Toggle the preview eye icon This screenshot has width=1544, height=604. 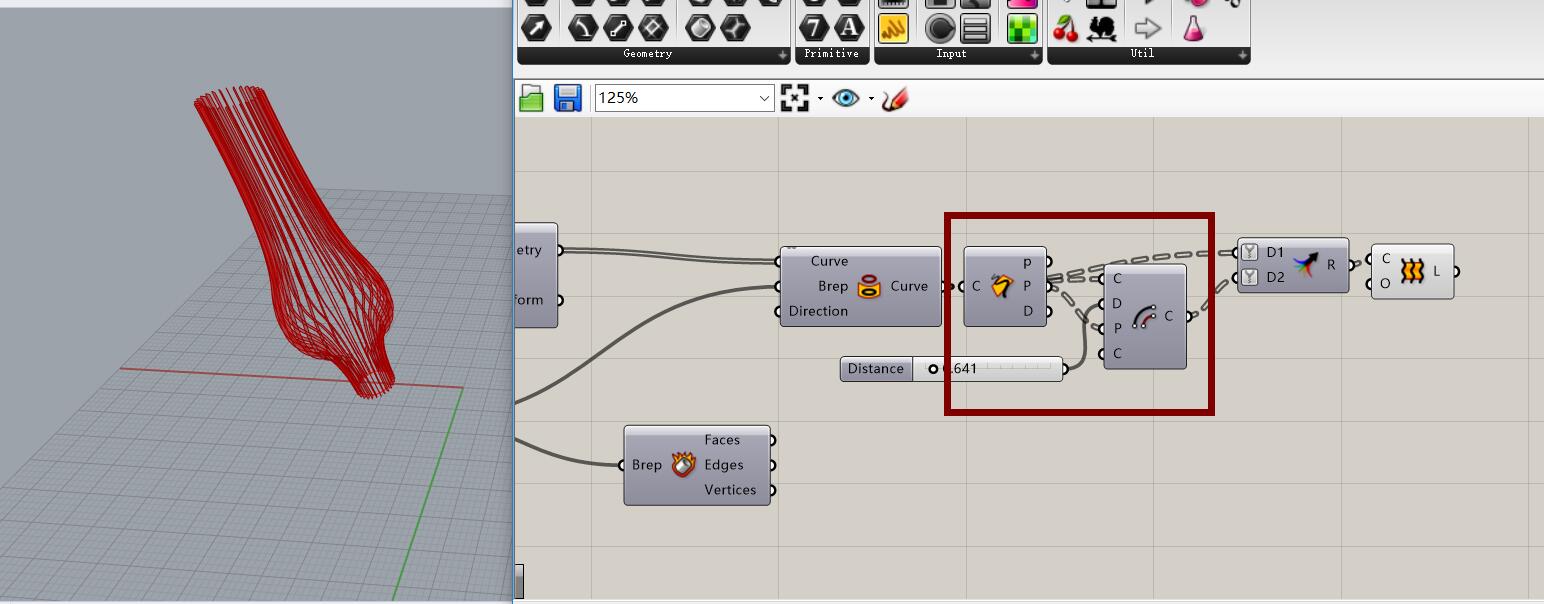pyautogui.click(x=845, y=98)
